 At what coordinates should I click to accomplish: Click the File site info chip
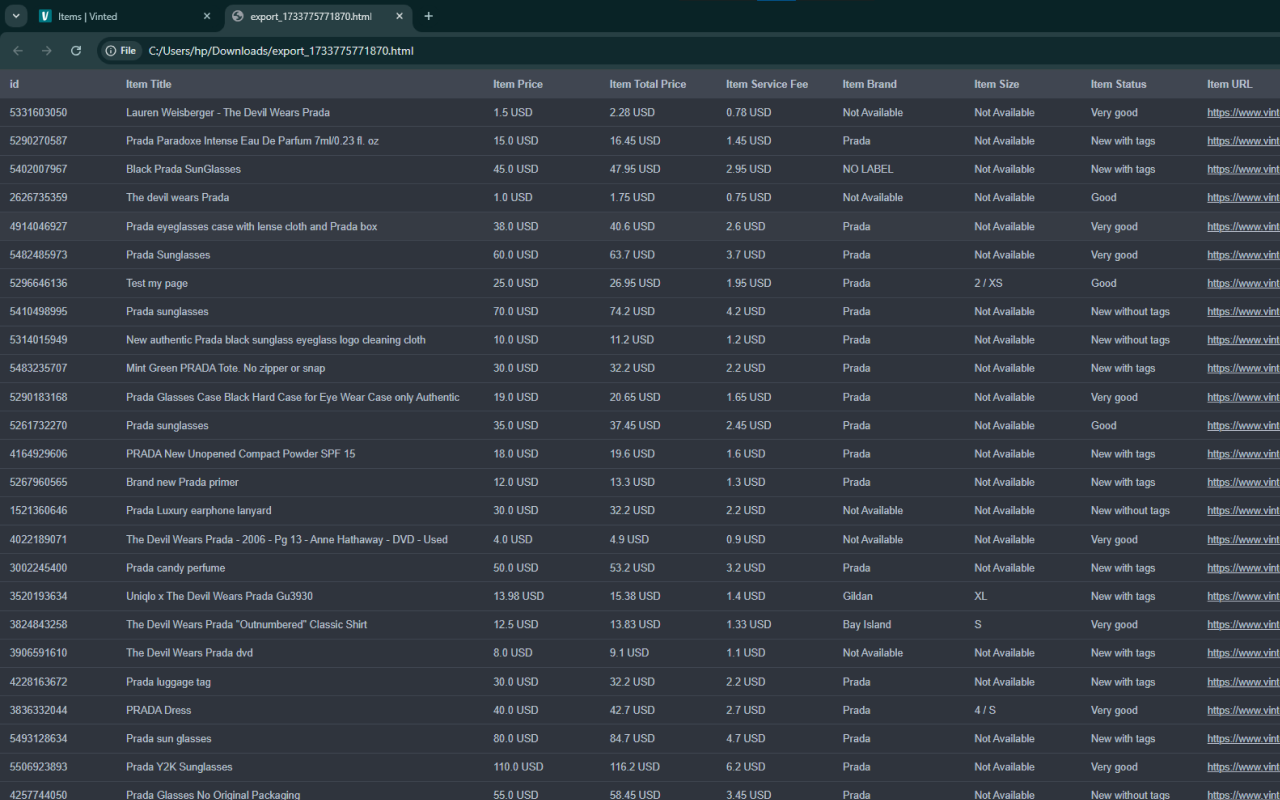click(x=120, y=51)
